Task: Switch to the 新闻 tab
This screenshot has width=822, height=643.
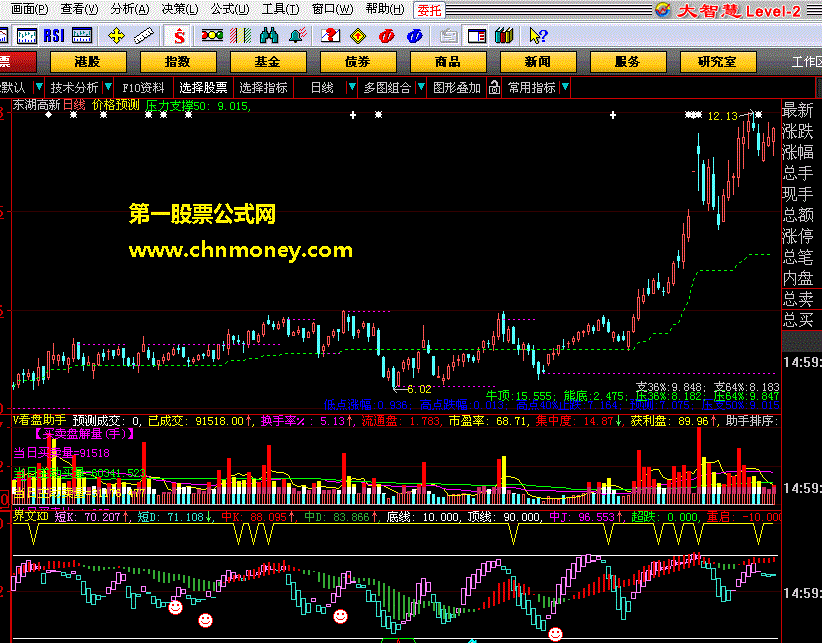Action: point(538,62)
